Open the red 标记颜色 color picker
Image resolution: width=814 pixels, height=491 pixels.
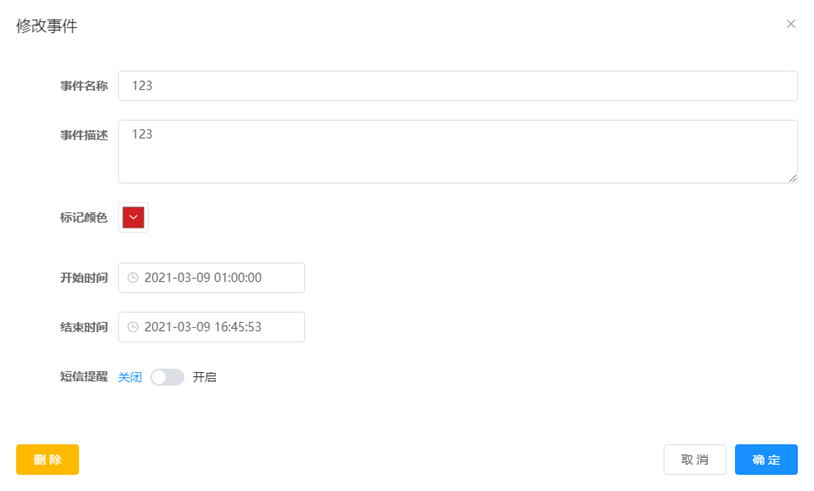(x=133, y=217)
